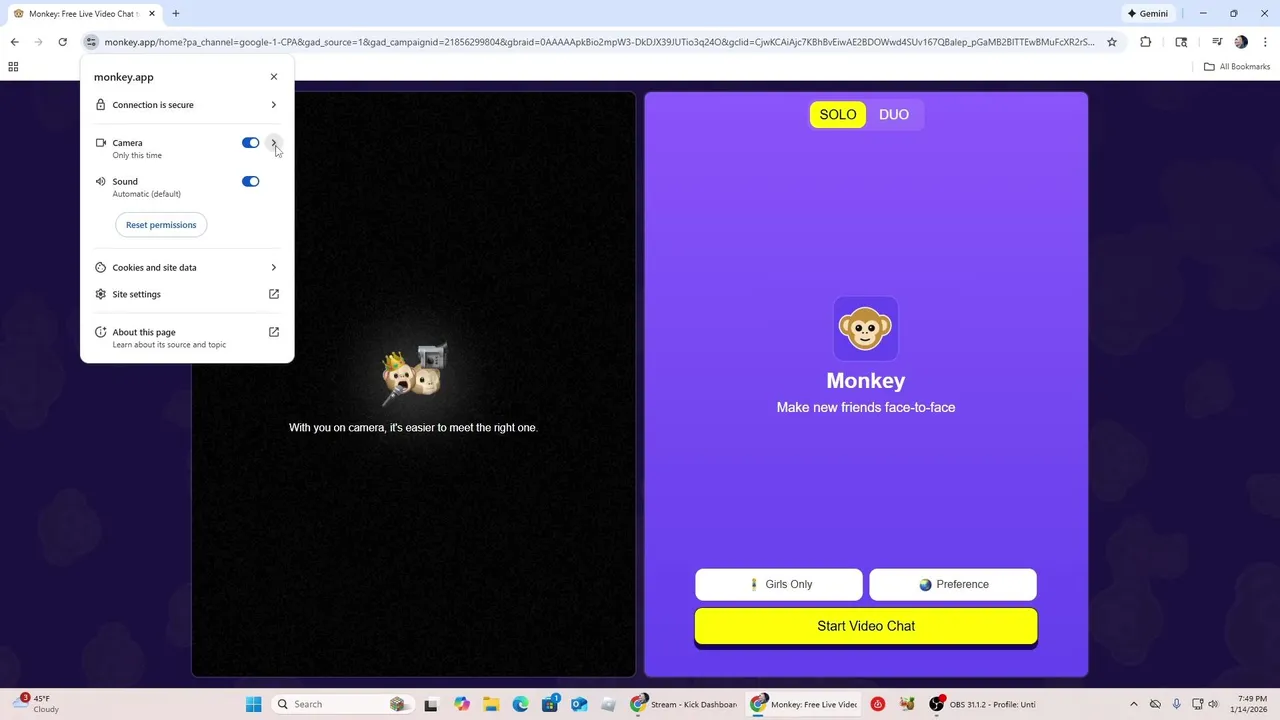This screenshot has width=1280, height=720.
Task: Switch to OBS 31.1.2 taskbar window
Action: tap(984, 704)
